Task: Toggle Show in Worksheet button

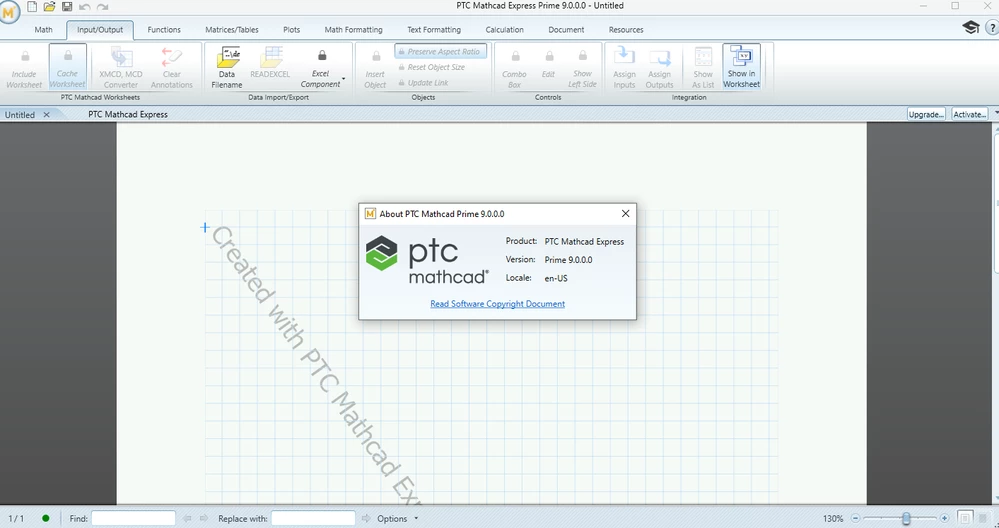Action: 742,68
